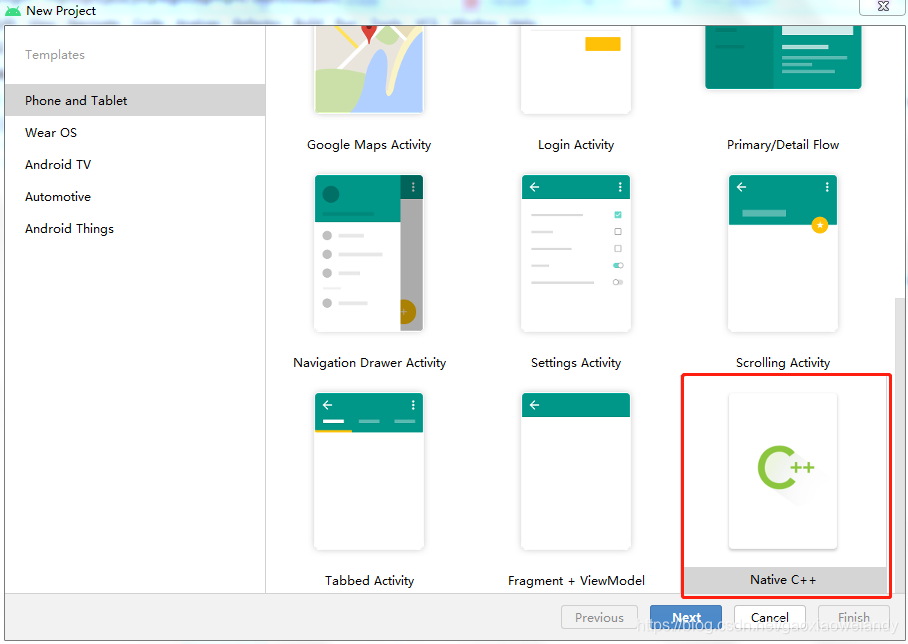Click the Android logo in title bar
Viewport: 908px width, 644px height.
(x=13, y=10)
